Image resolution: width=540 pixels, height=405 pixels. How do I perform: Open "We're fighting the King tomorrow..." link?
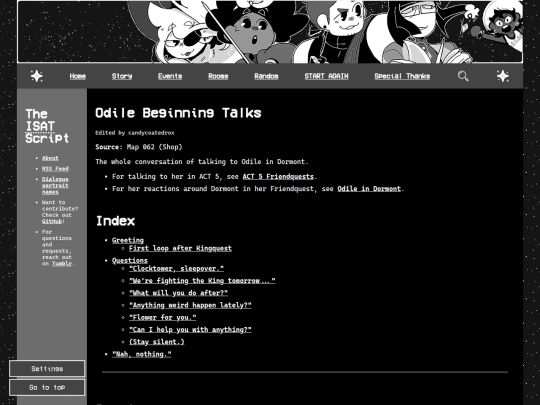(x=202, y=280)
